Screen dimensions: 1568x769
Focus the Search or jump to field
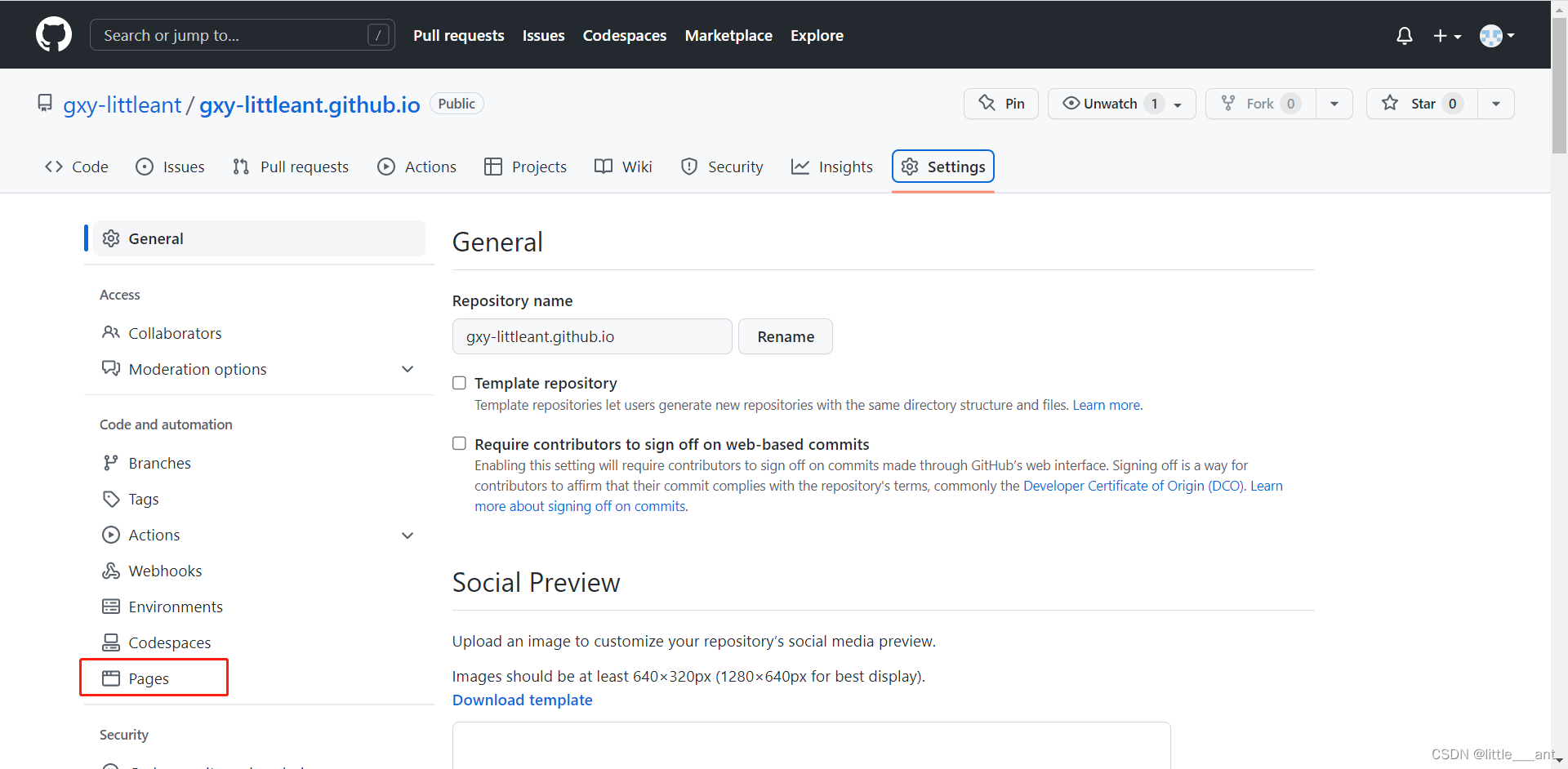(x=243, y=35)
